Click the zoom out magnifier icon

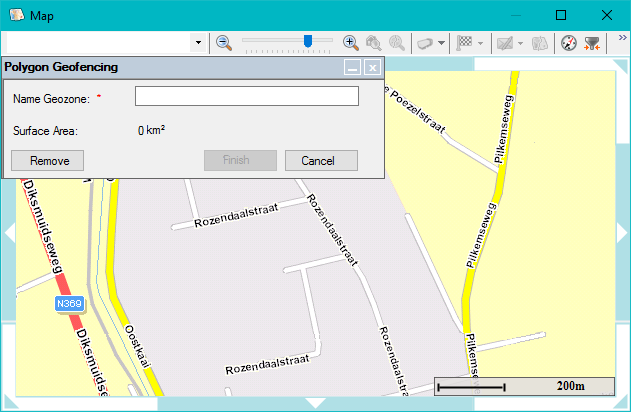pos(224,43)
